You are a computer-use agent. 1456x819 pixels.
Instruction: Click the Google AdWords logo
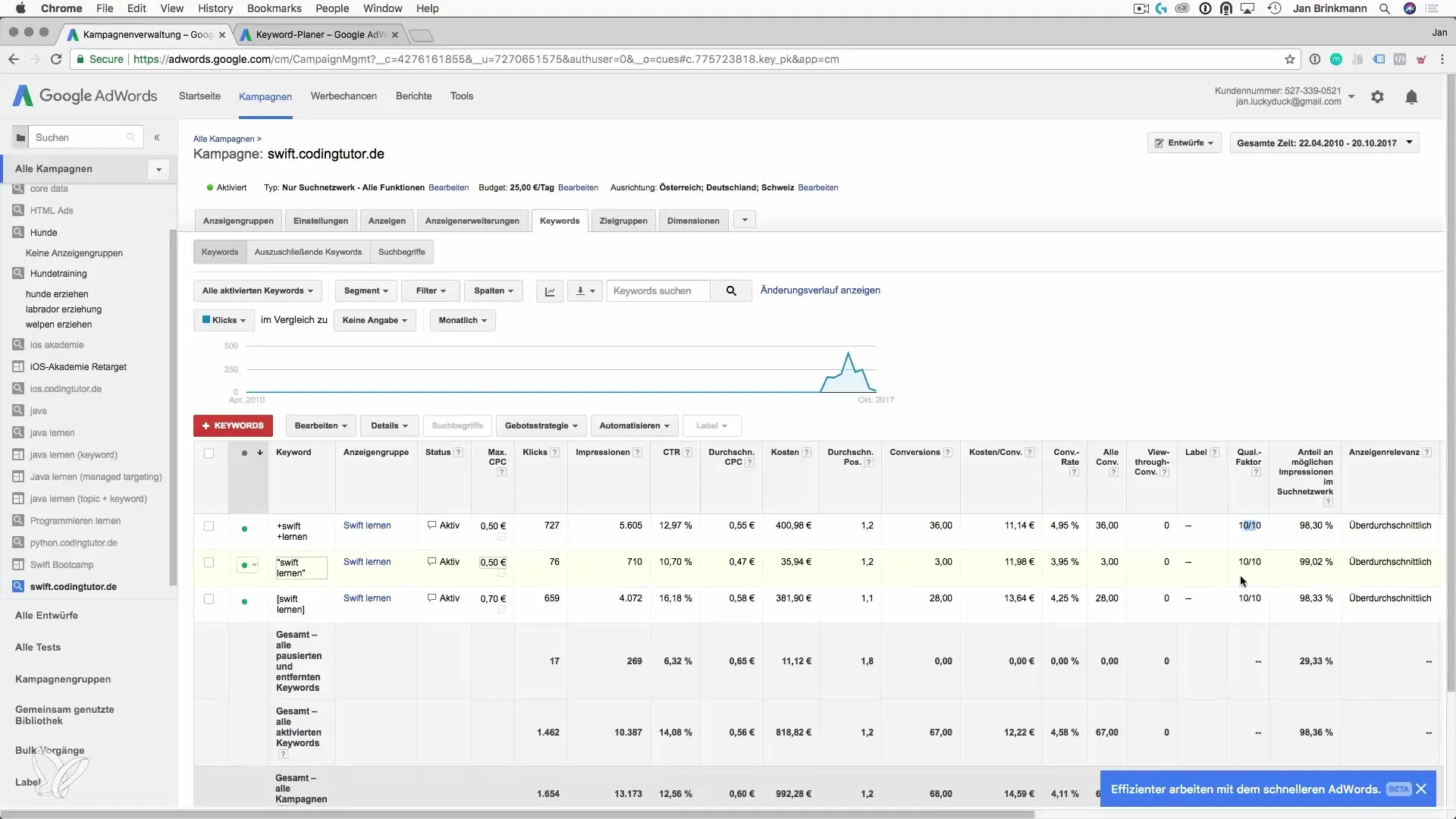[x=85, y=96]
